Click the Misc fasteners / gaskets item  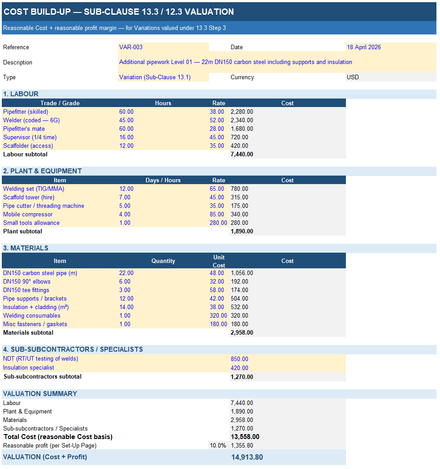pyautogui.click(x=35, y=324)
